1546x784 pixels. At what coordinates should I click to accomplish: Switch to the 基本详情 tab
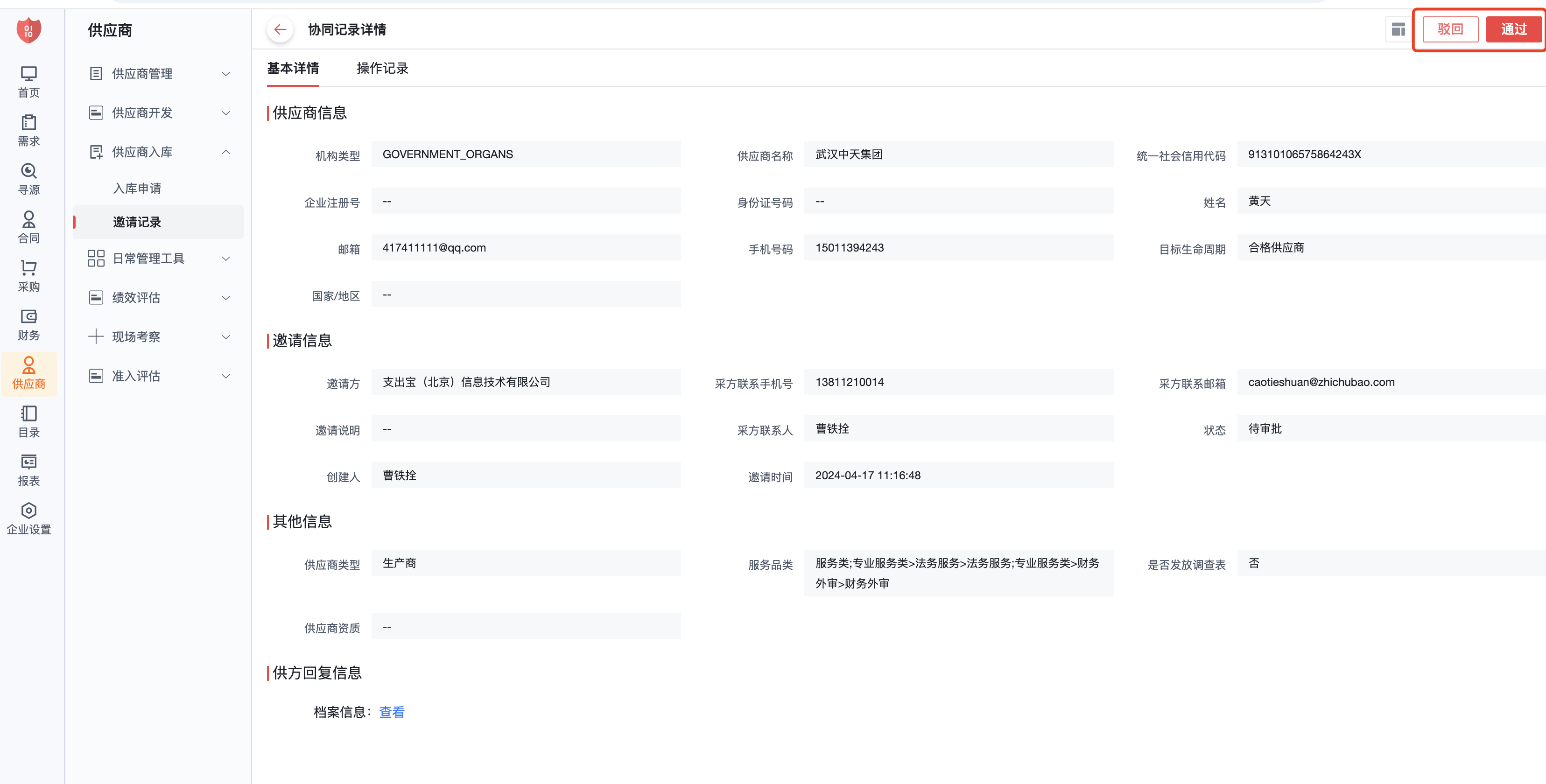[293, 69]
